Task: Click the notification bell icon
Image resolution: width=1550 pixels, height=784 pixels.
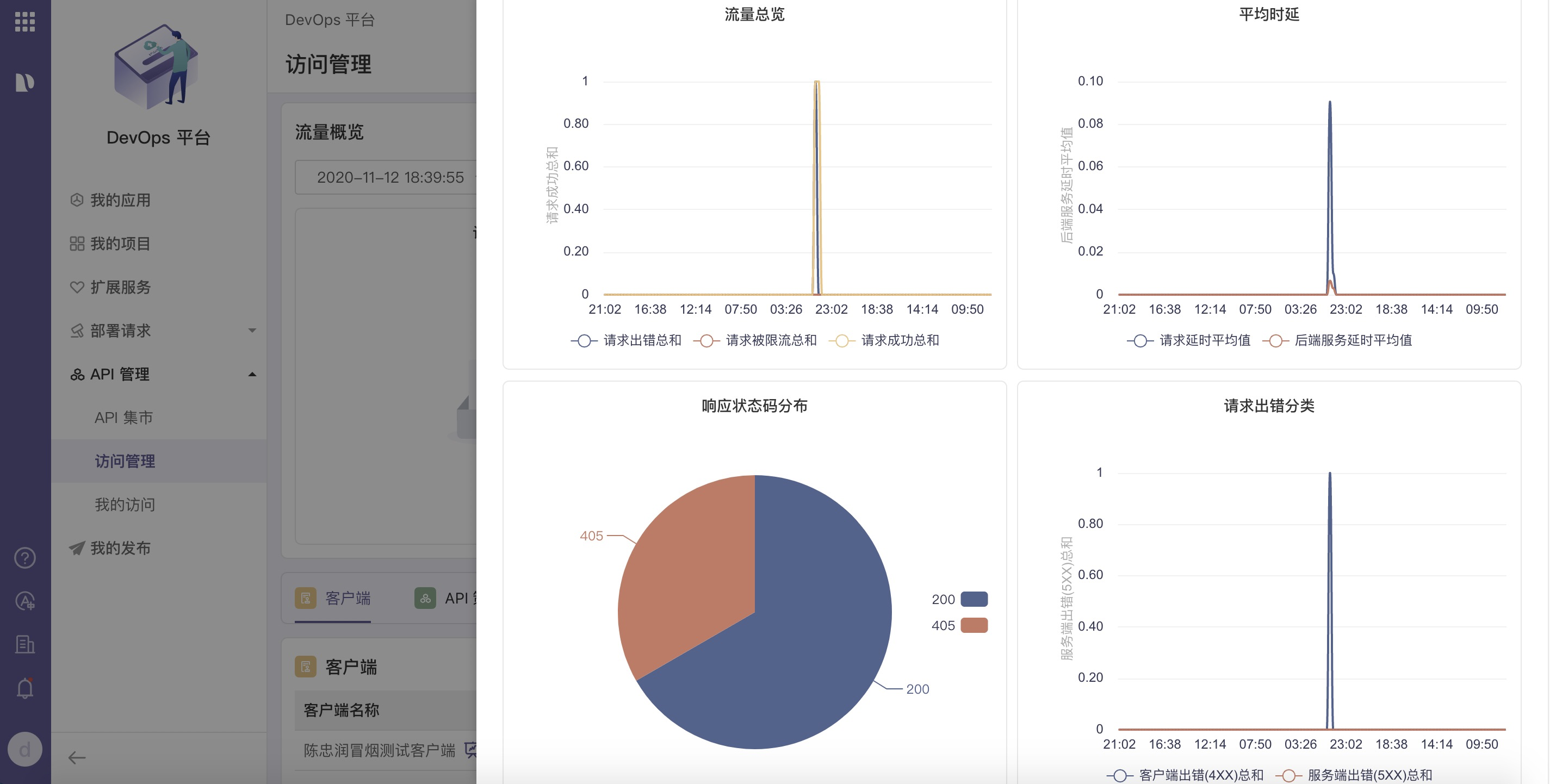Action: coord(24,688)
